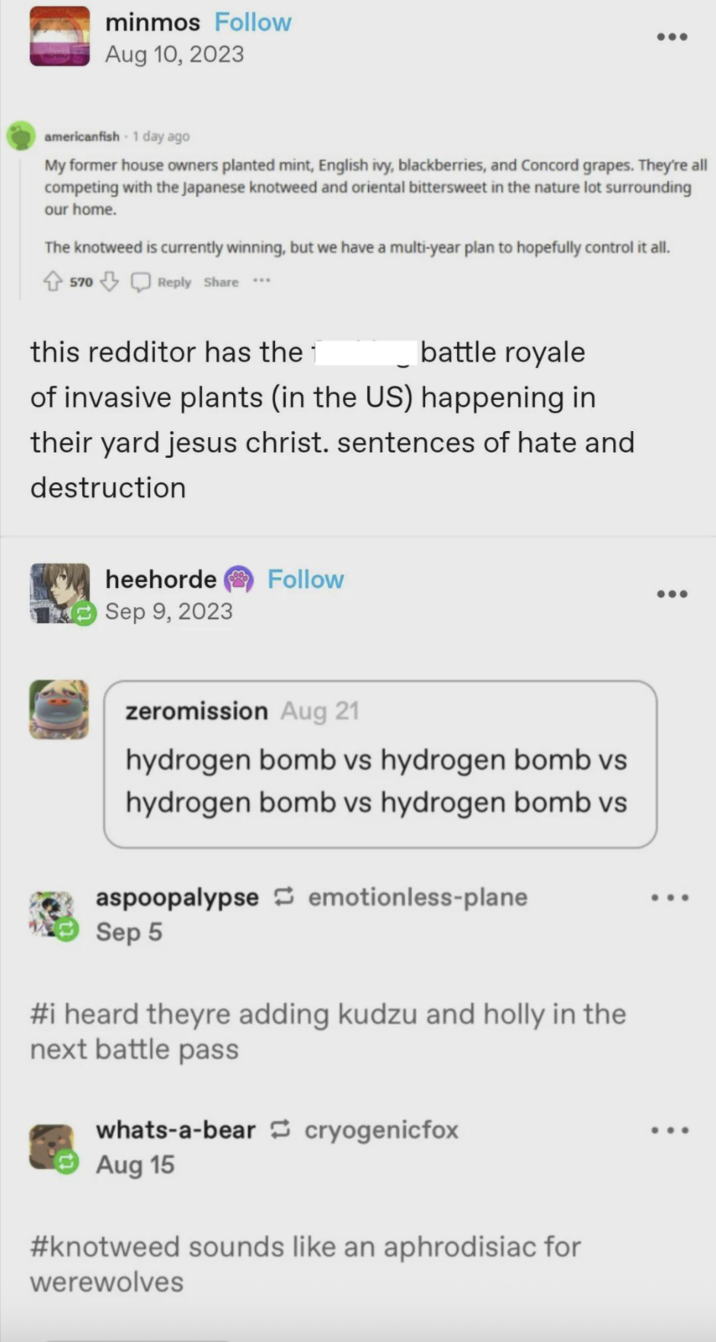
Task: Click the Share link under the comment
Action: coord(221,282)
